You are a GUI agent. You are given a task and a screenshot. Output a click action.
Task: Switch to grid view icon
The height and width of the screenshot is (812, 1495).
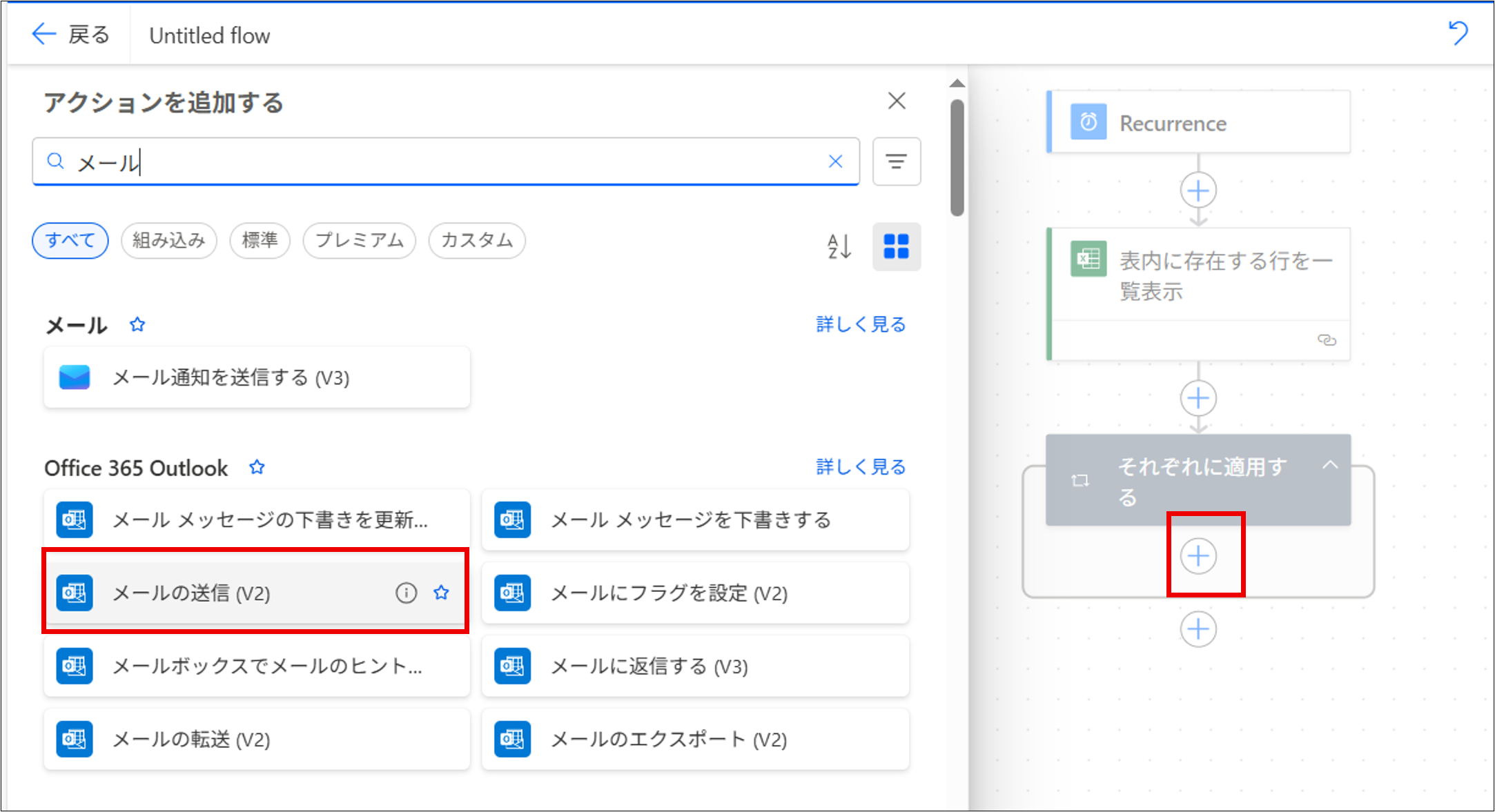(x=896, y=246)
